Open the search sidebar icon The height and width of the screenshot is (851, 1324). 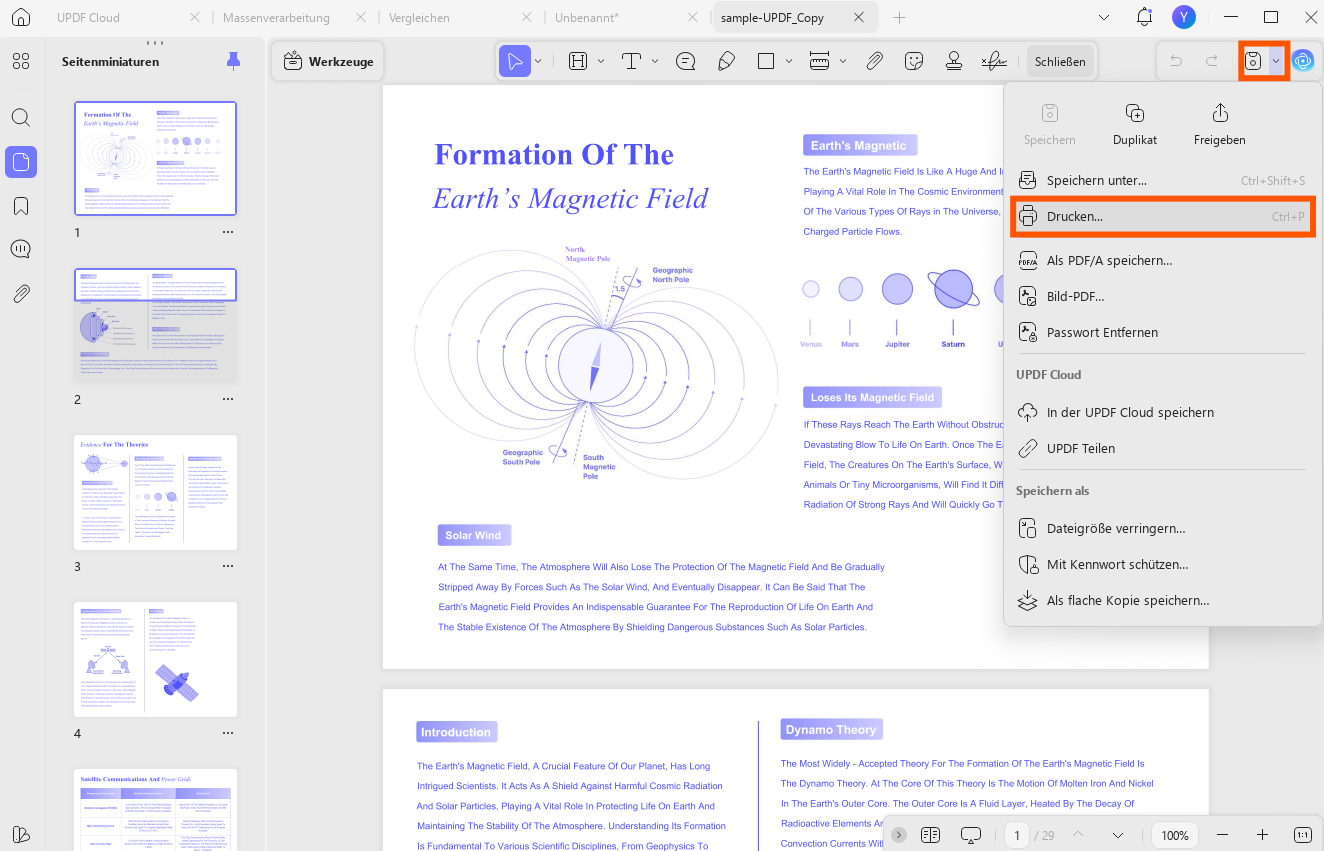coord(21,117)
